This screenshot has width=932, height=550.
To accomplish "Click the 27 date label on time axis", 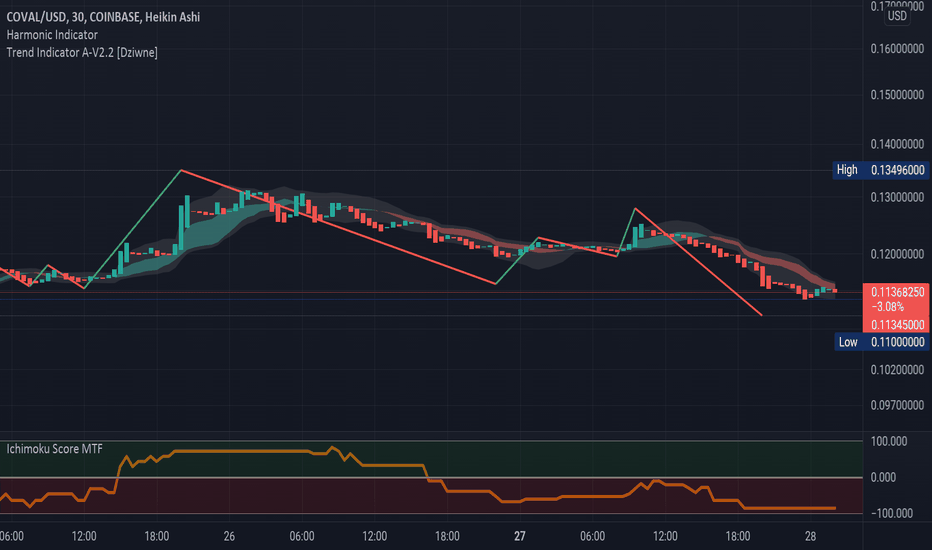I will click(x=519, y=536).
